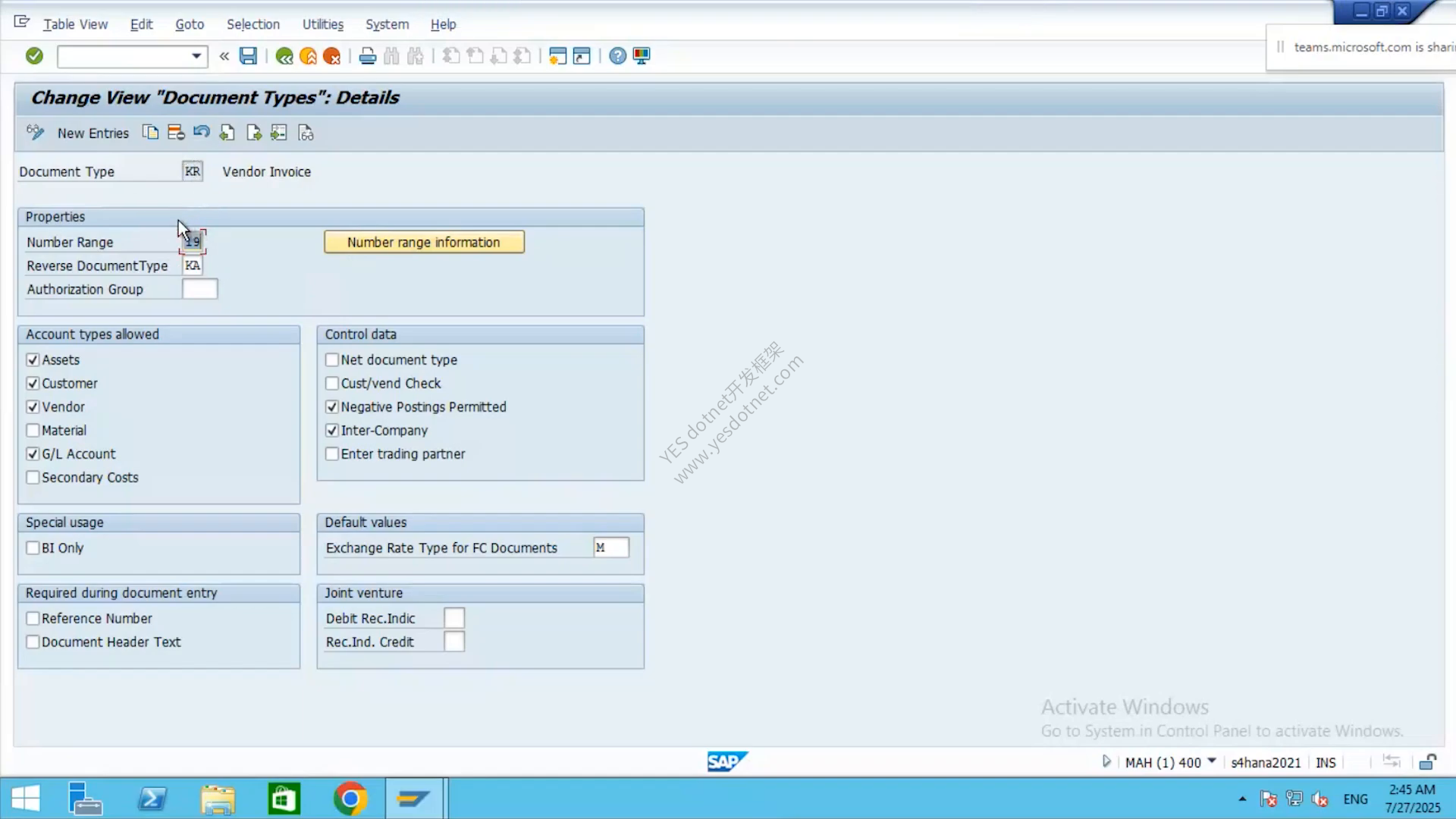Click the Undo change icon
This screenshot has height=819, width=1456.
coord(201,133)
